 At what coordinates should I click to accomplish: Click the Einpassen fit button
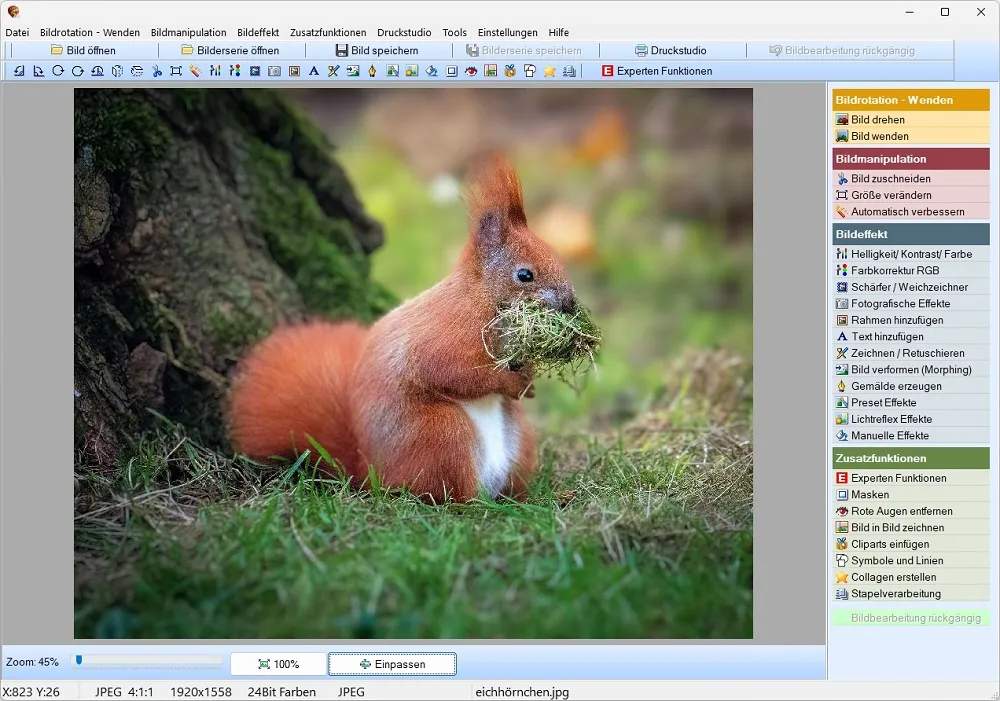pyautogui.click(x=392, y=664)
